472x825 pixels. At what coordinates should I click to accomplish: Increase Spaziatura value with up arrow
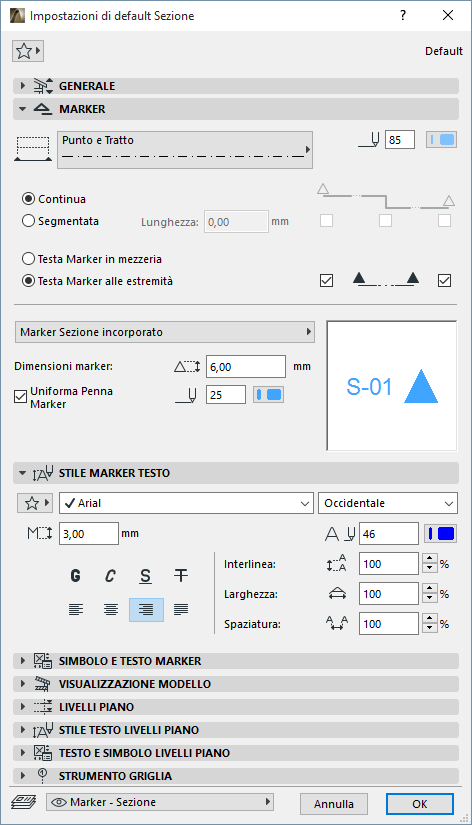pyautogui.click(x=430, y=619)
